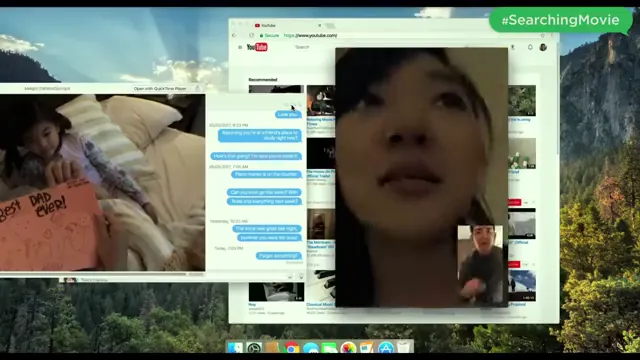Open YouTube notifications bell
Viewport: 640px width, 360px height.
(x=530, y=47)
